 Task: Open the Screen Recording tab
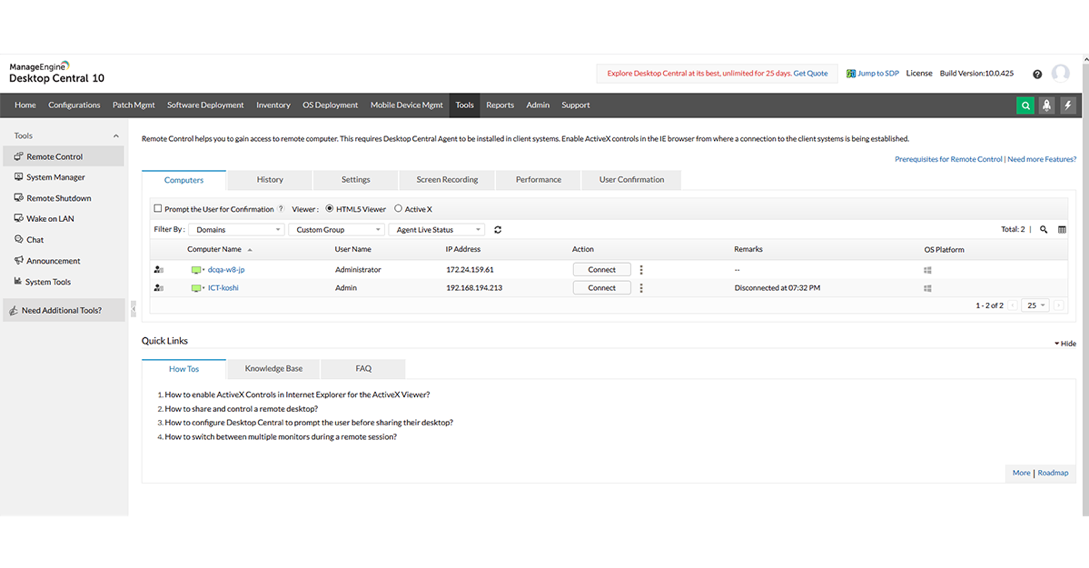[447, 180]
